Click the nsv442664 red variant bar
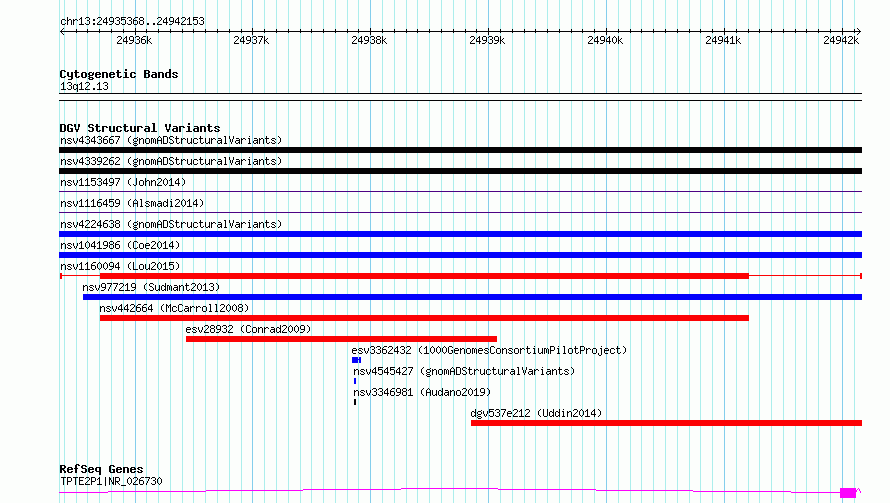 coord(425,318)
